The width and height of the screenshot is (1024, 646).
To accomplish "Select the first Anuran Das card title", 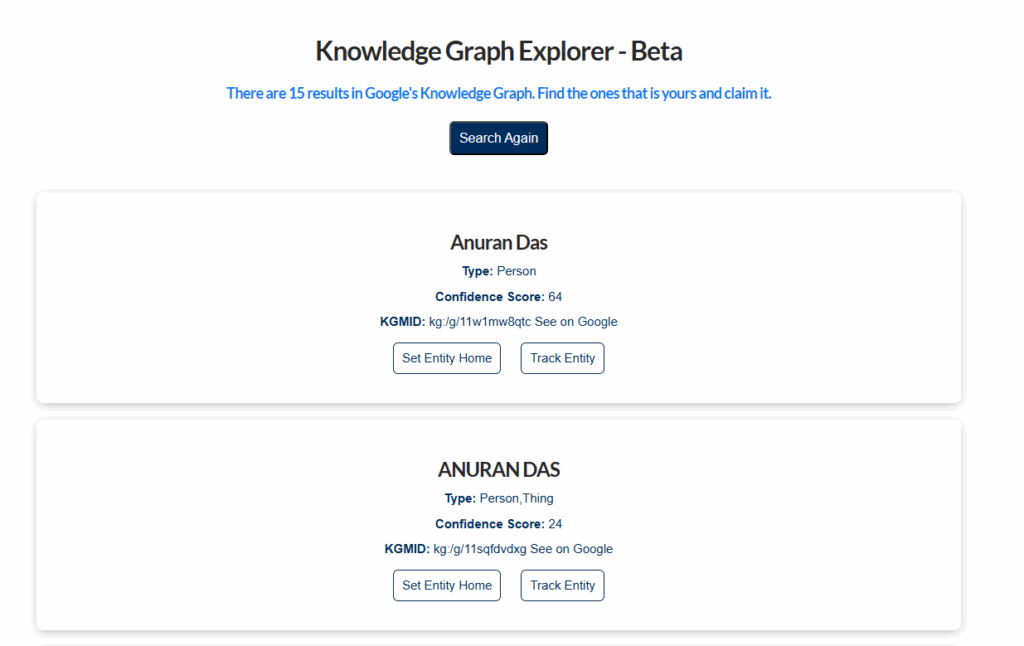I will click(x=498, y=242).
